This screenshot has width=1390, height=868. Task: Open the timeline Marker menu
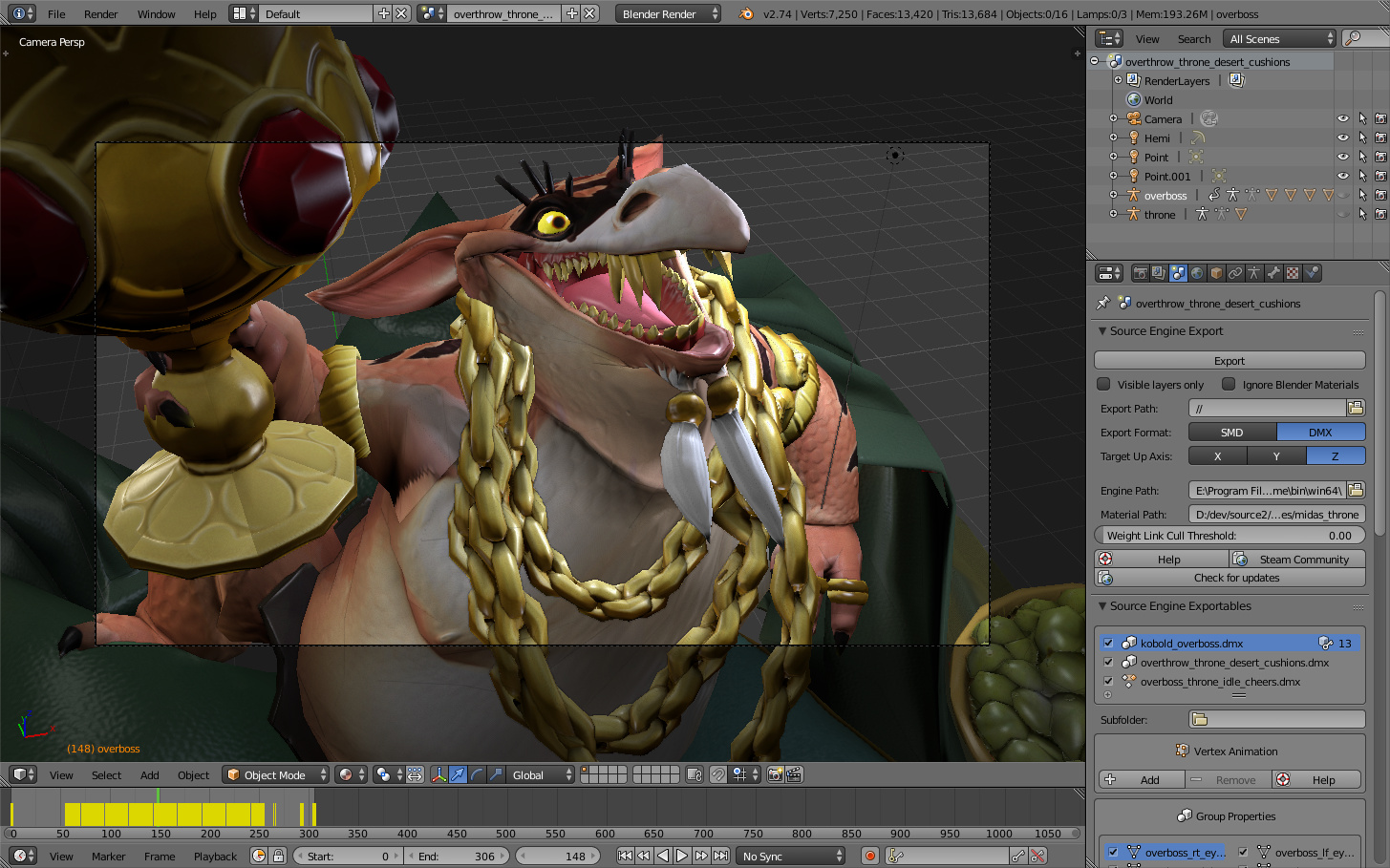point(109,856)
